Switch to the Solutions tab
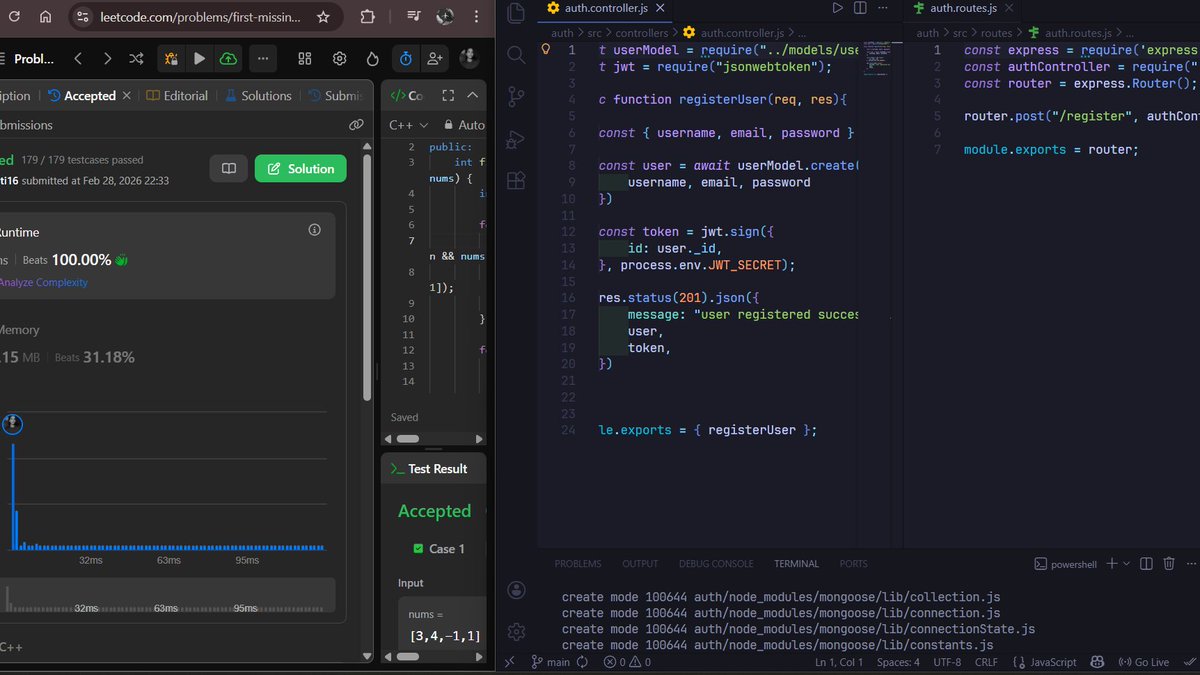Viewport: 1200px width, 675px height. 258,96
